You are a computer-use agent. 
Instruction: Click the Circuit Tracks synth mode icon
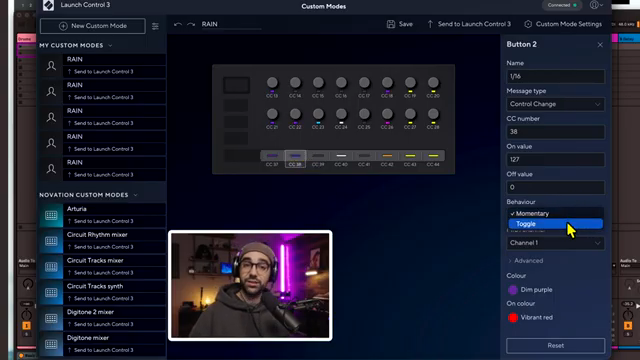(51, 292)
